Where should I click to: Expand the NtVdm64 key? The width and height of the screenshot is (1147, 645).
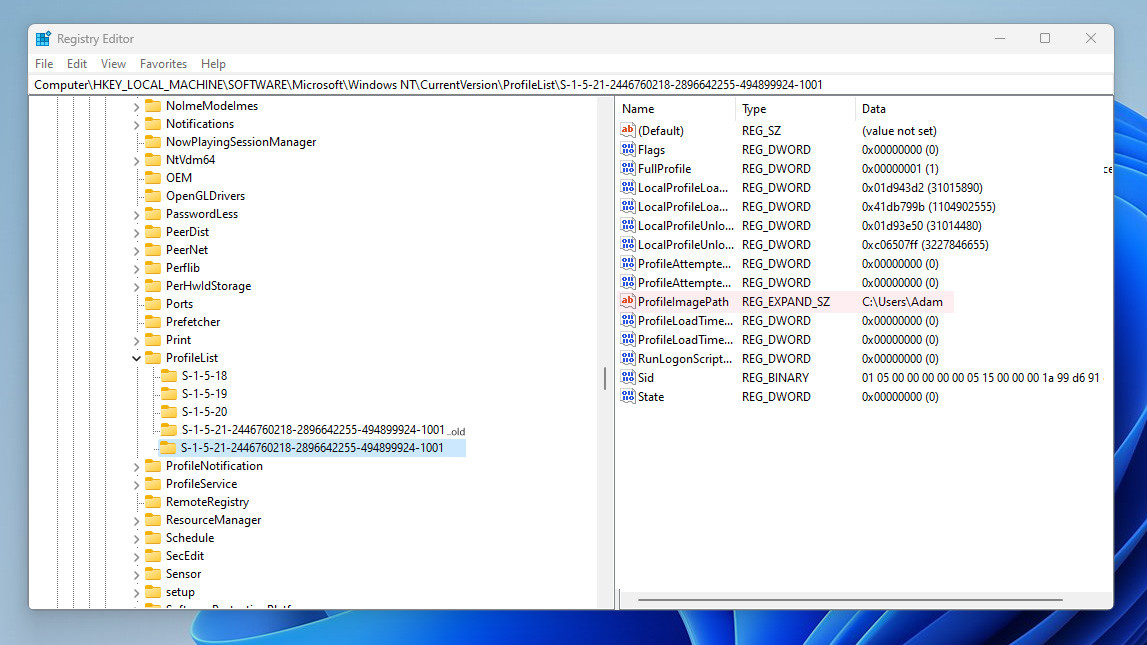point(136,161)
